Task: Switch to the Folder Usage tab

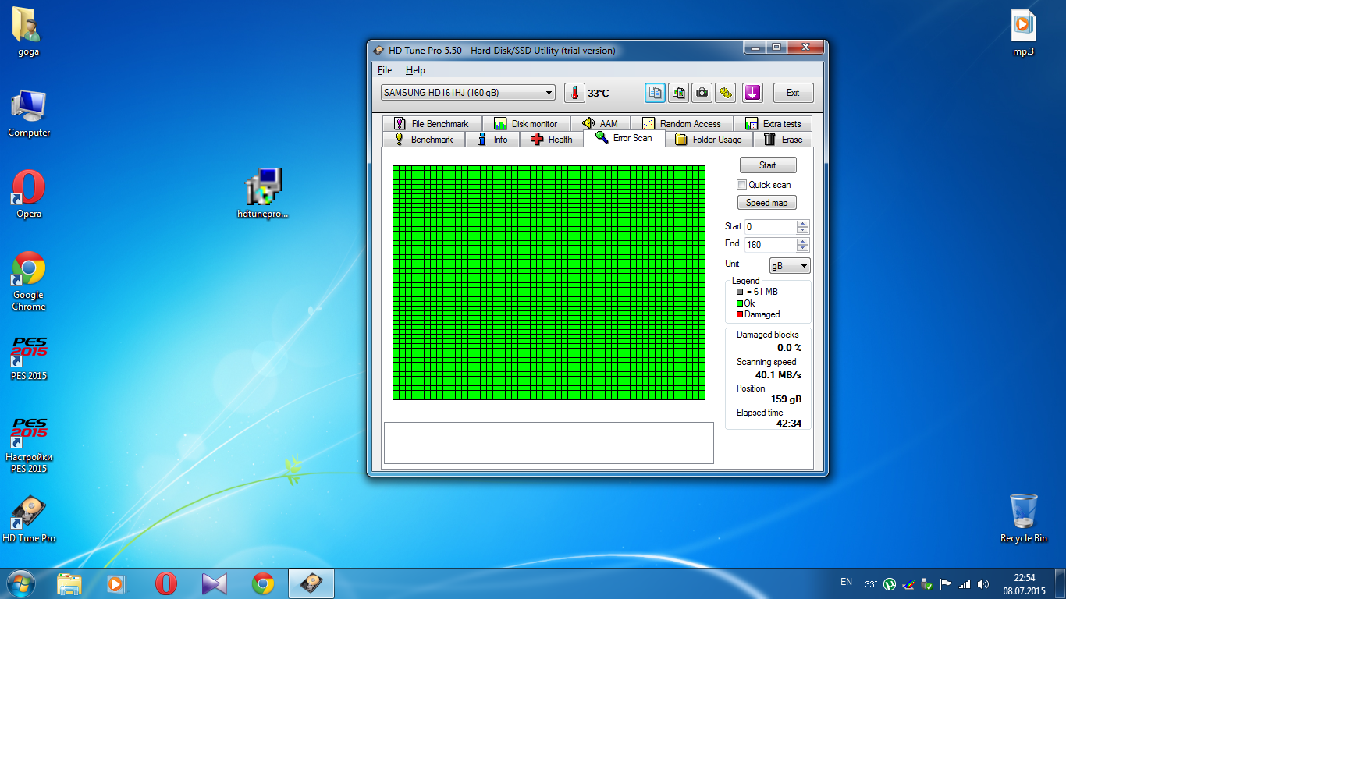Action: click(x=708, y=139)
